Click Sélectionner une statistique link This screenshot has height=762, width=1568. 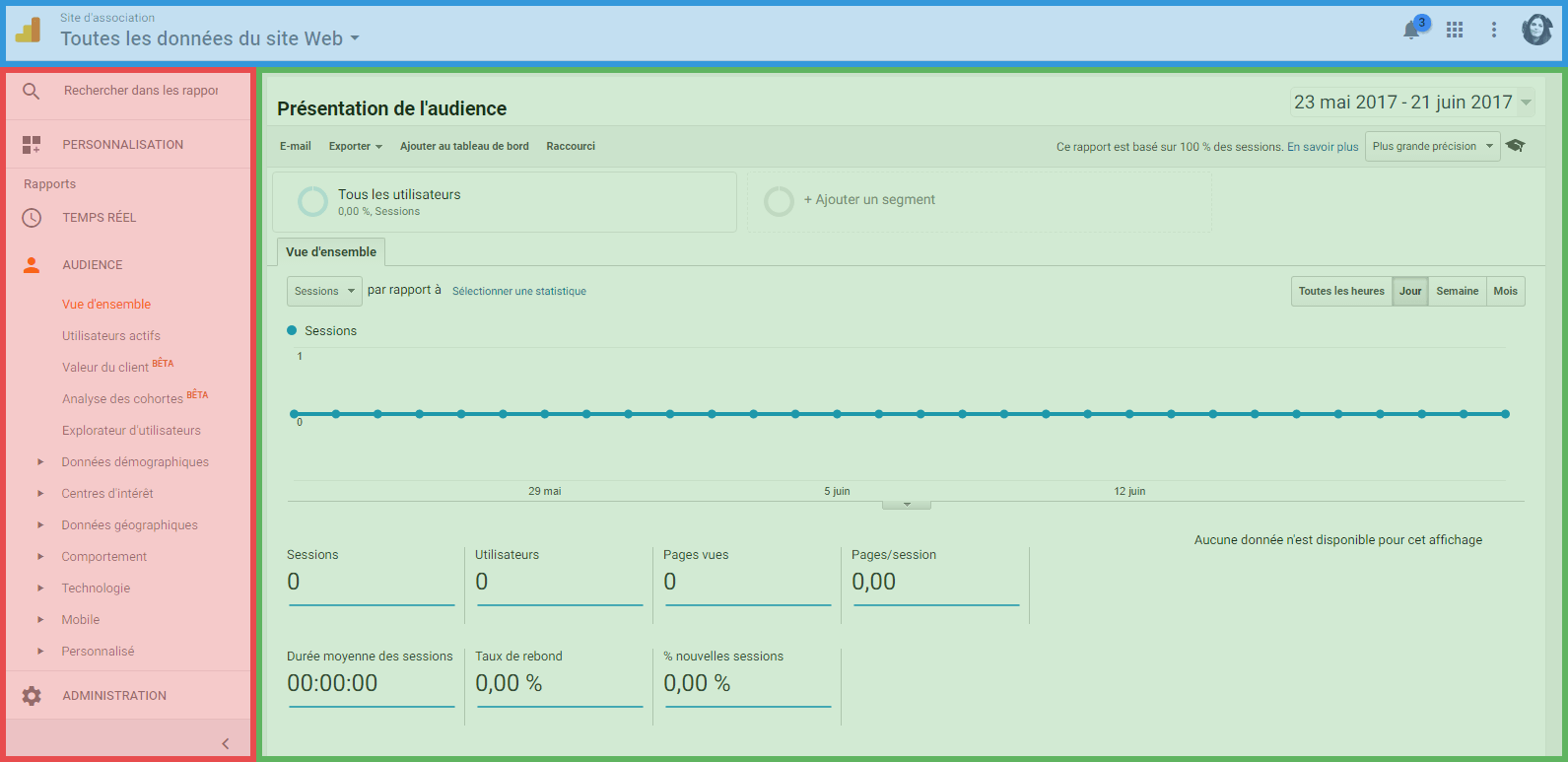click(x=519, y=292)
